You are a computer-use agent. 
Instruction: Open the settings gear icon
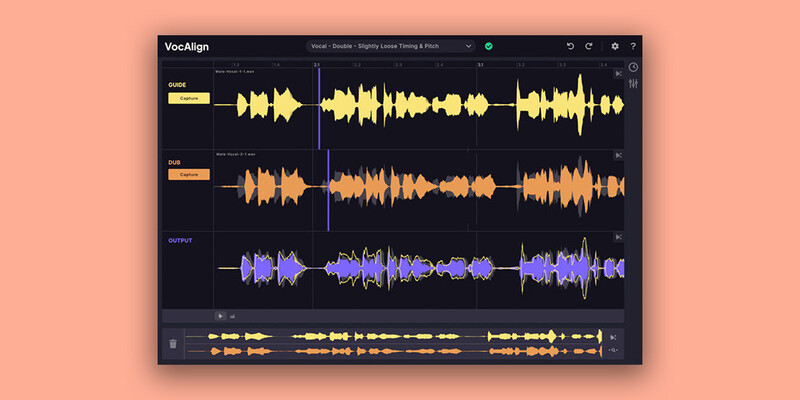(x=615, y=46)
